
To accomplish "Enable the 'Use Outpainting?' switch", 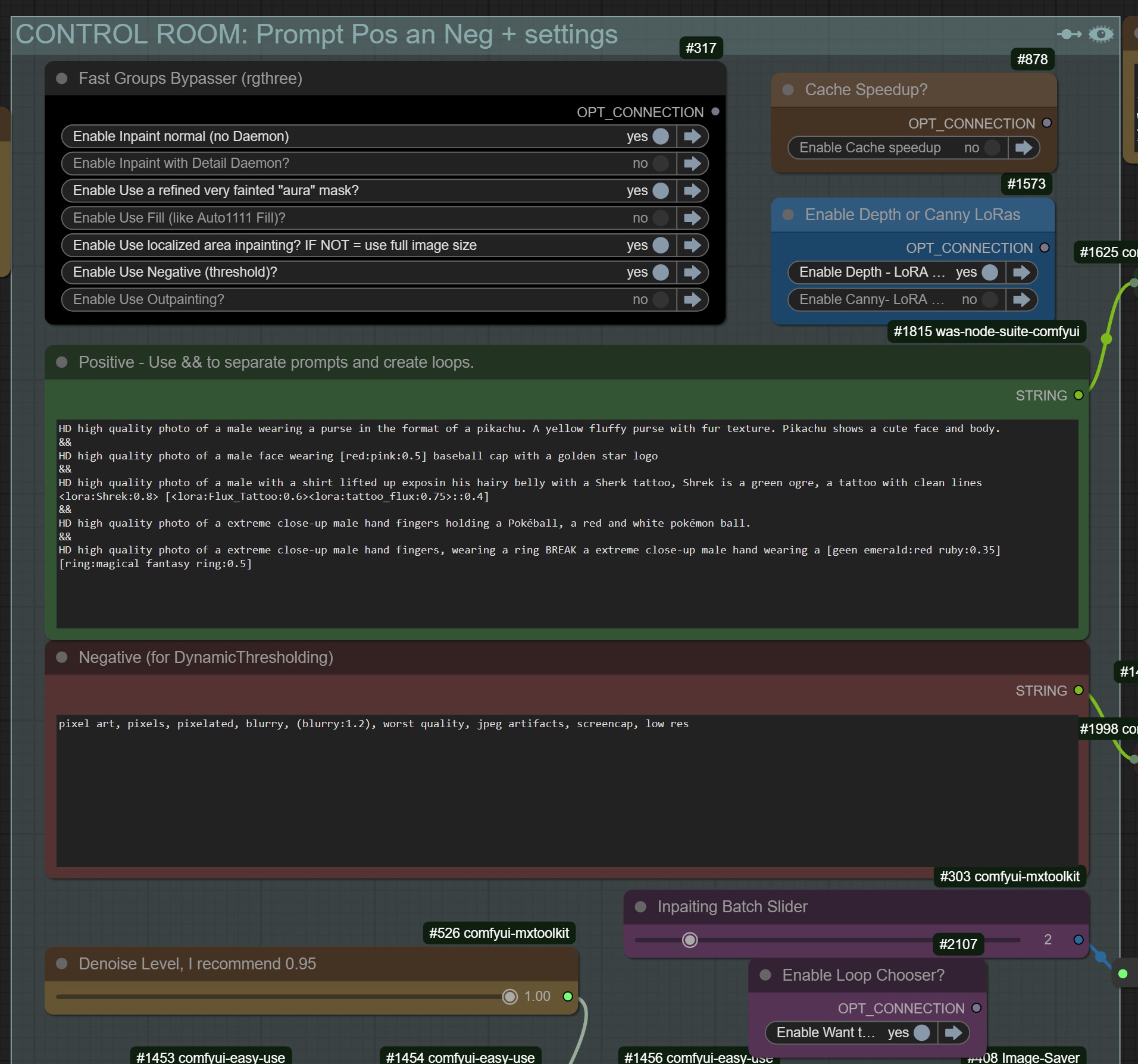I will 661,299.
